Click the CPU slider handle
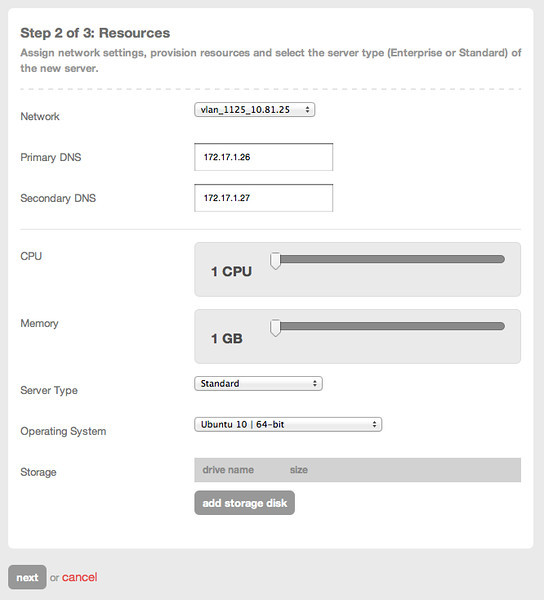Screen dimensions: 544x600 click(x=275, y=261)
